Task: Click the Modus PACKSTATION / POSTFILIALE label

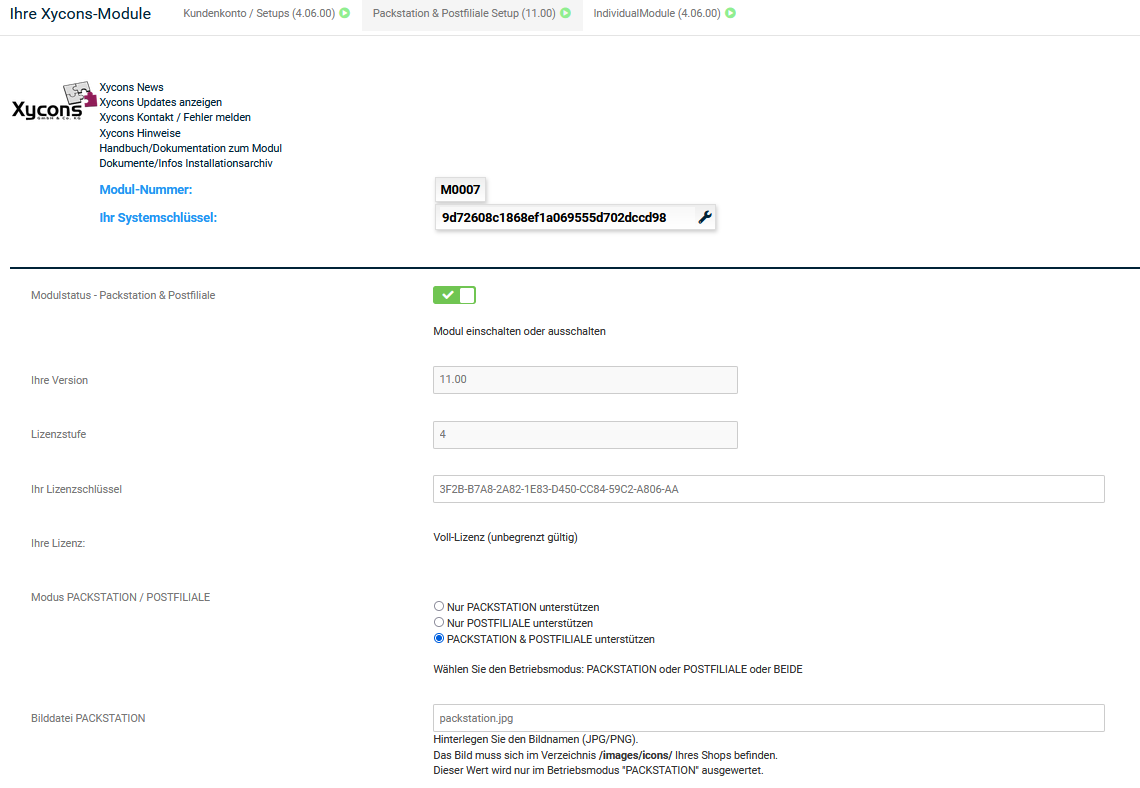Action: click(x=121, y=598)
